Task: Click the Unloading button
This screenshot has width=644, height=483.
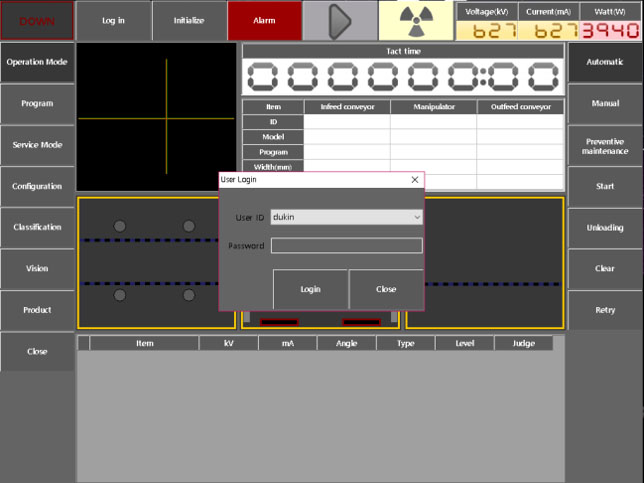Action: pyautogui.click(x=605, y=228)
